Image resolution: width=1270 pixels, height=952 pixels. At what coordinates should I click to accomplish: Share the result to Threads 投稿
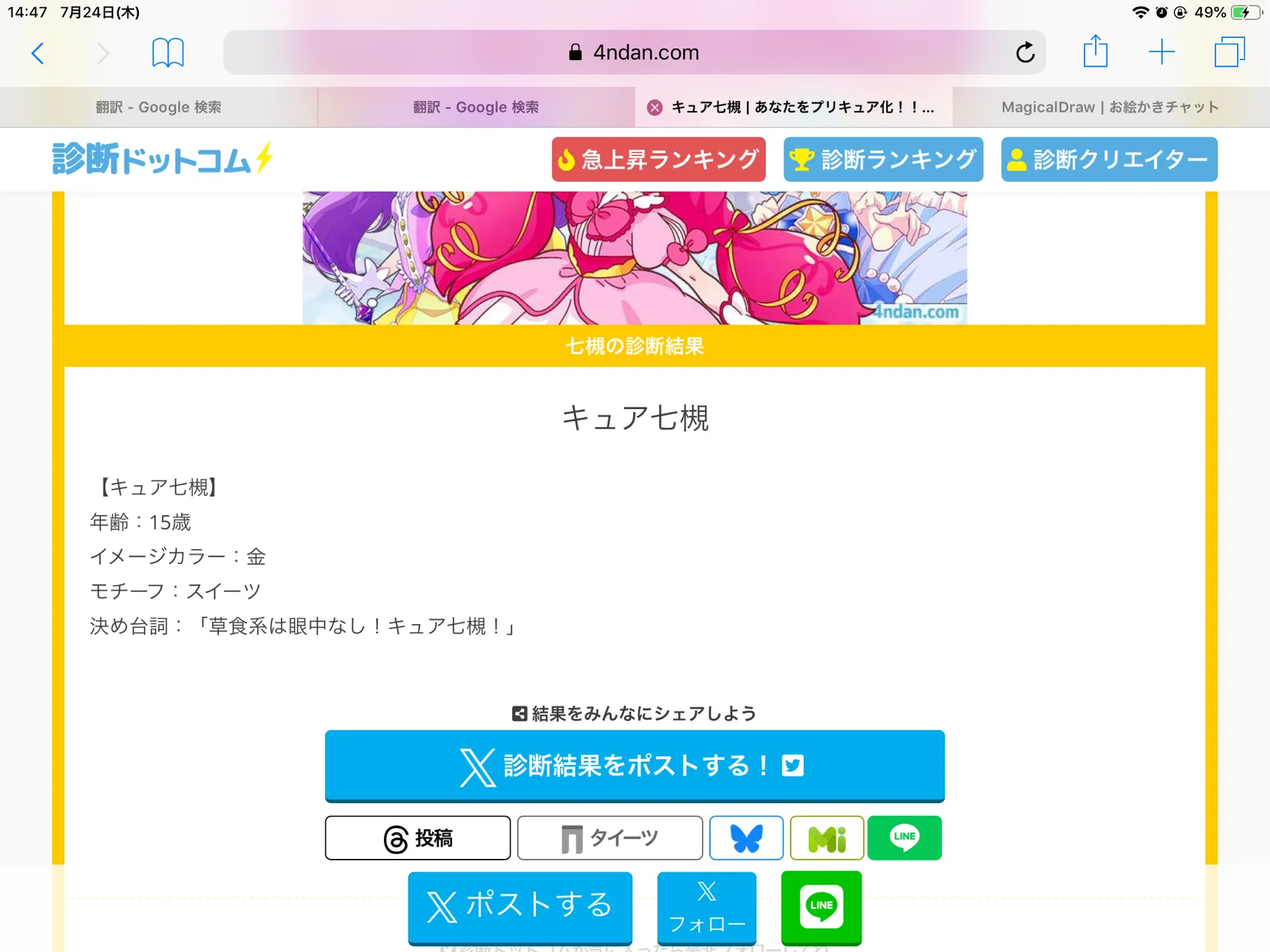click(x=418, y=837)
